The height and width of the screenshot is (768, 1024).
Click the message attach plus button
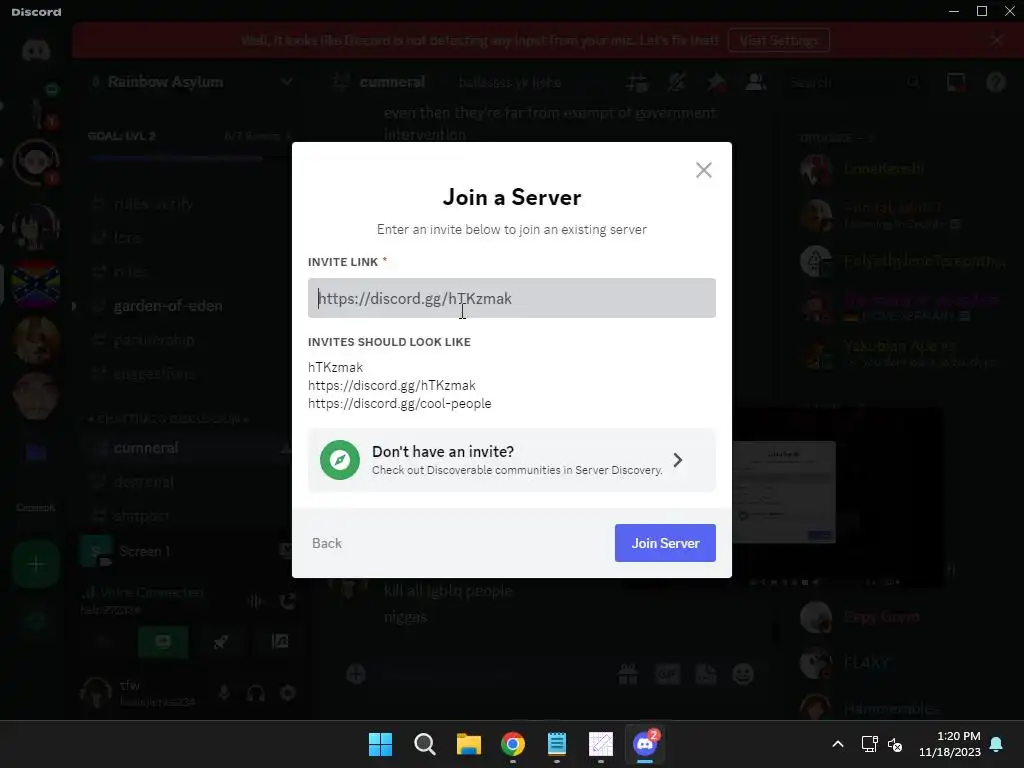click(356, 674)
